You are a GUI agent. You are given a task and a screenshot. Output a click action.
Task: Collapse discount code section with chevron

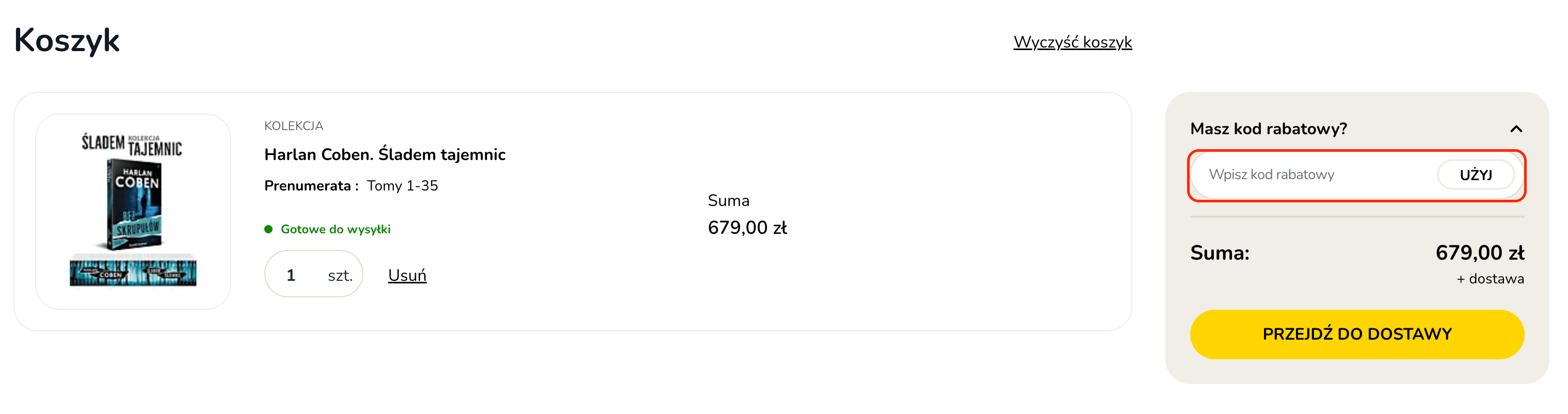[x=1516, y=129]
